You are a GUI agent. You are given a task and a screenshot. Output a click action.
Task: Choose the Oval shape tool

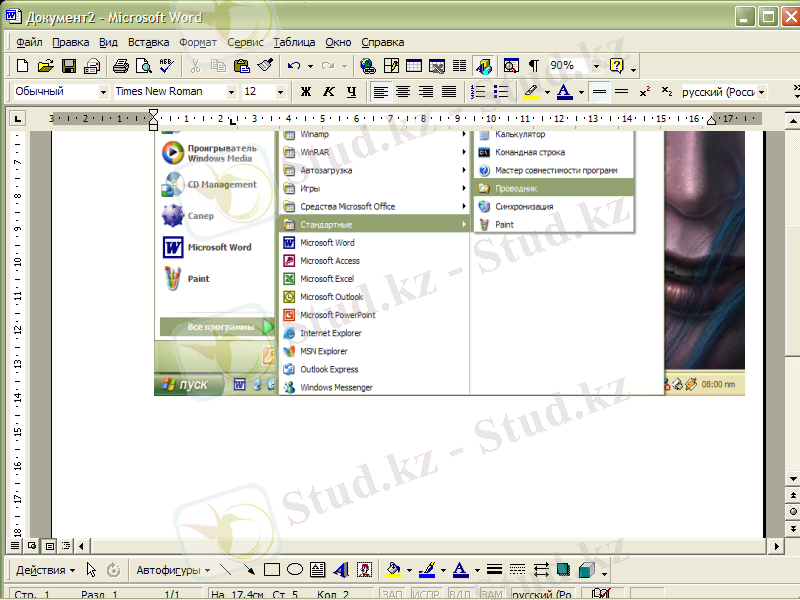(295, 569)
